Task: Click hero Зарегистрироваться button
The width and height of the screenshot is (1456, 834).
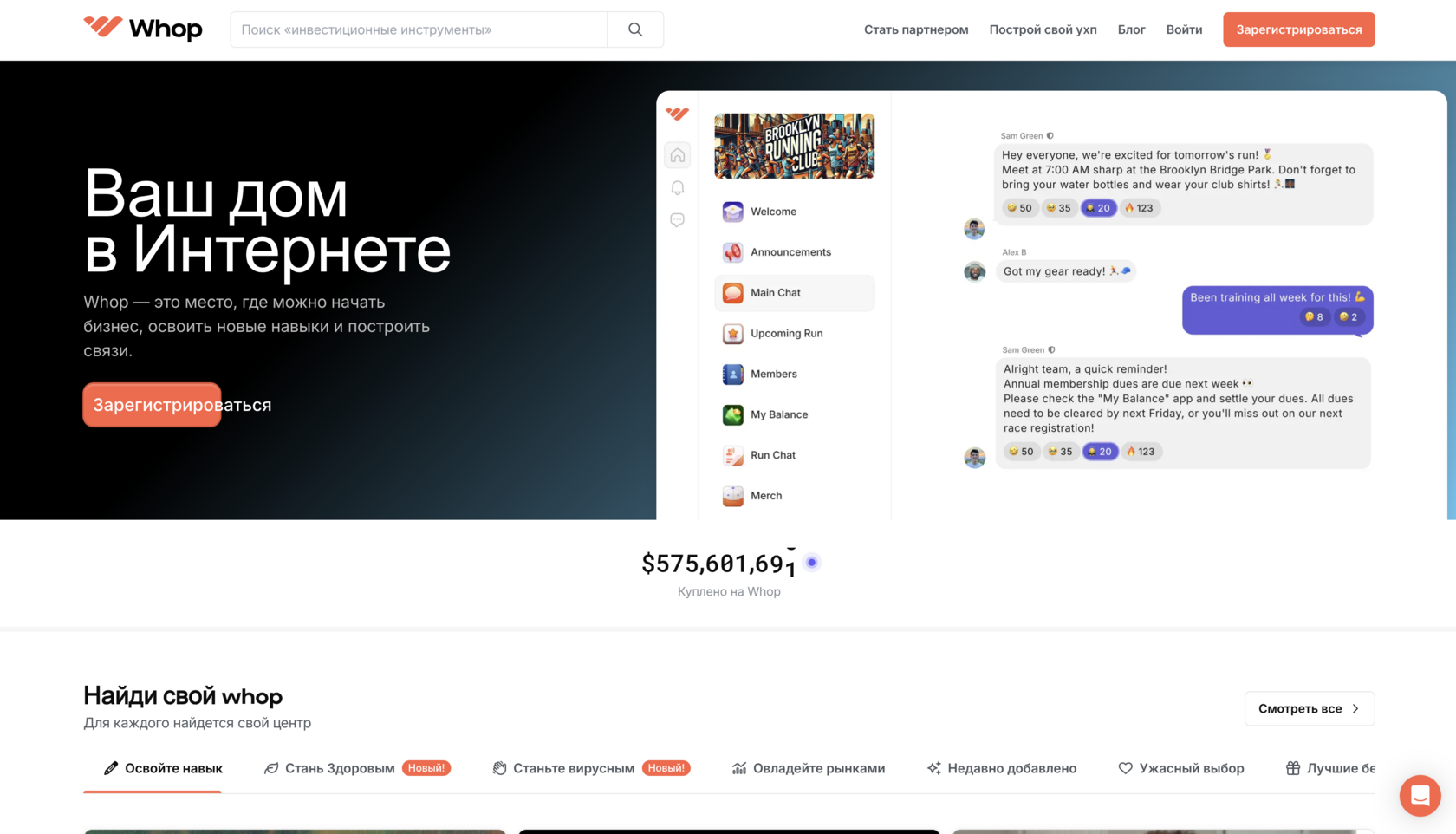Action: (x=153, y=405)
